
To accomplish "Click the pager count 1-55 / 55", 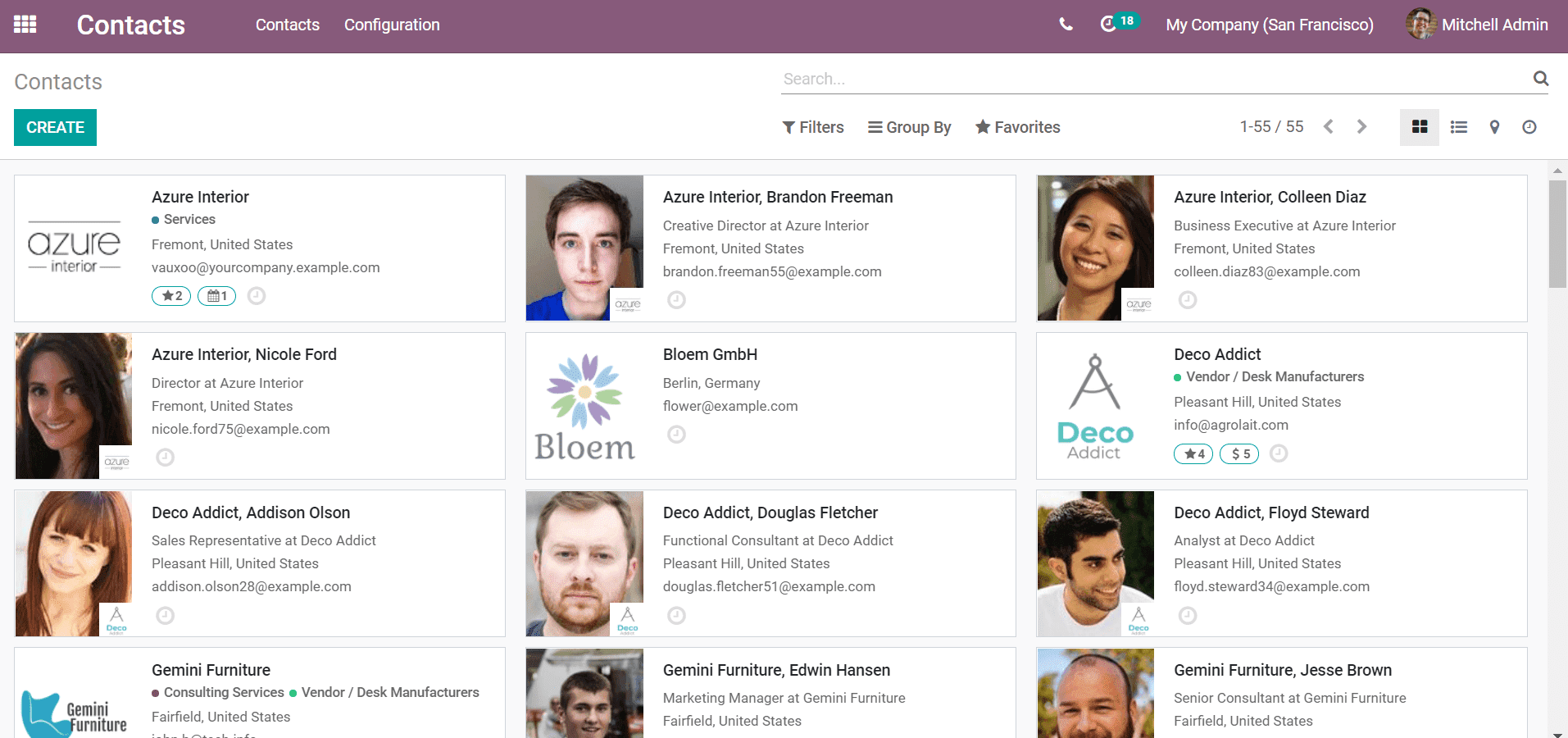I will pyautogui.click(x=1271, y=127).
